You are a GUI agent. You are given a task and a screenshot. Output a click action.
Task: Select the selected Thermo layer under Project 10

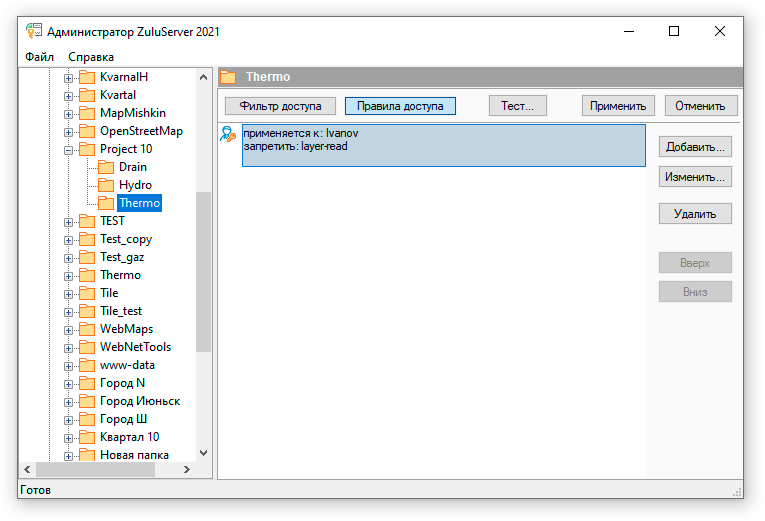click(x=139, y=203)
